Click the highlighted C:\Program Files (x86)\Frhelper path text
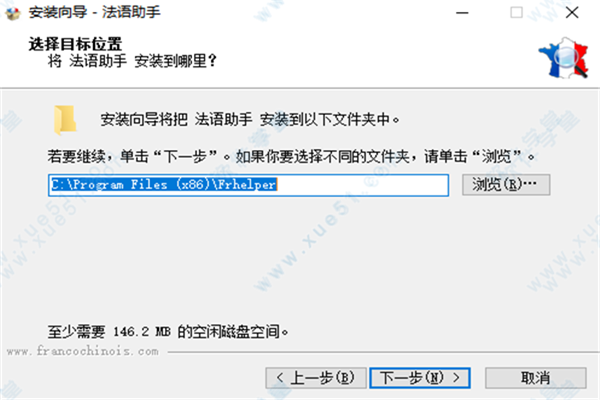Screen dimensions: 600x400 [x=164, y=185]
